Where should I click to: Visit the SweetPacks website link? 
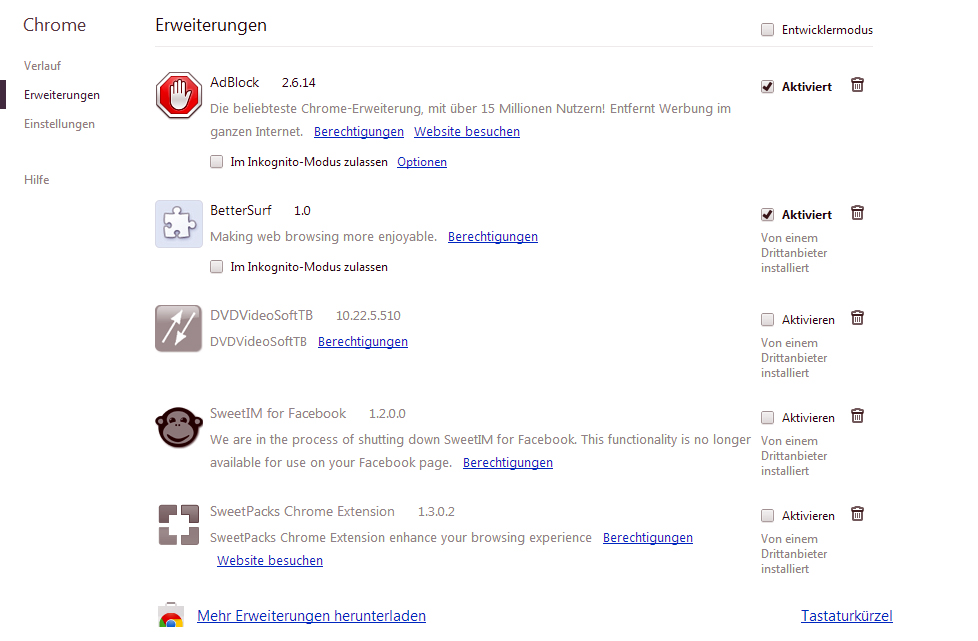(269, 561)
